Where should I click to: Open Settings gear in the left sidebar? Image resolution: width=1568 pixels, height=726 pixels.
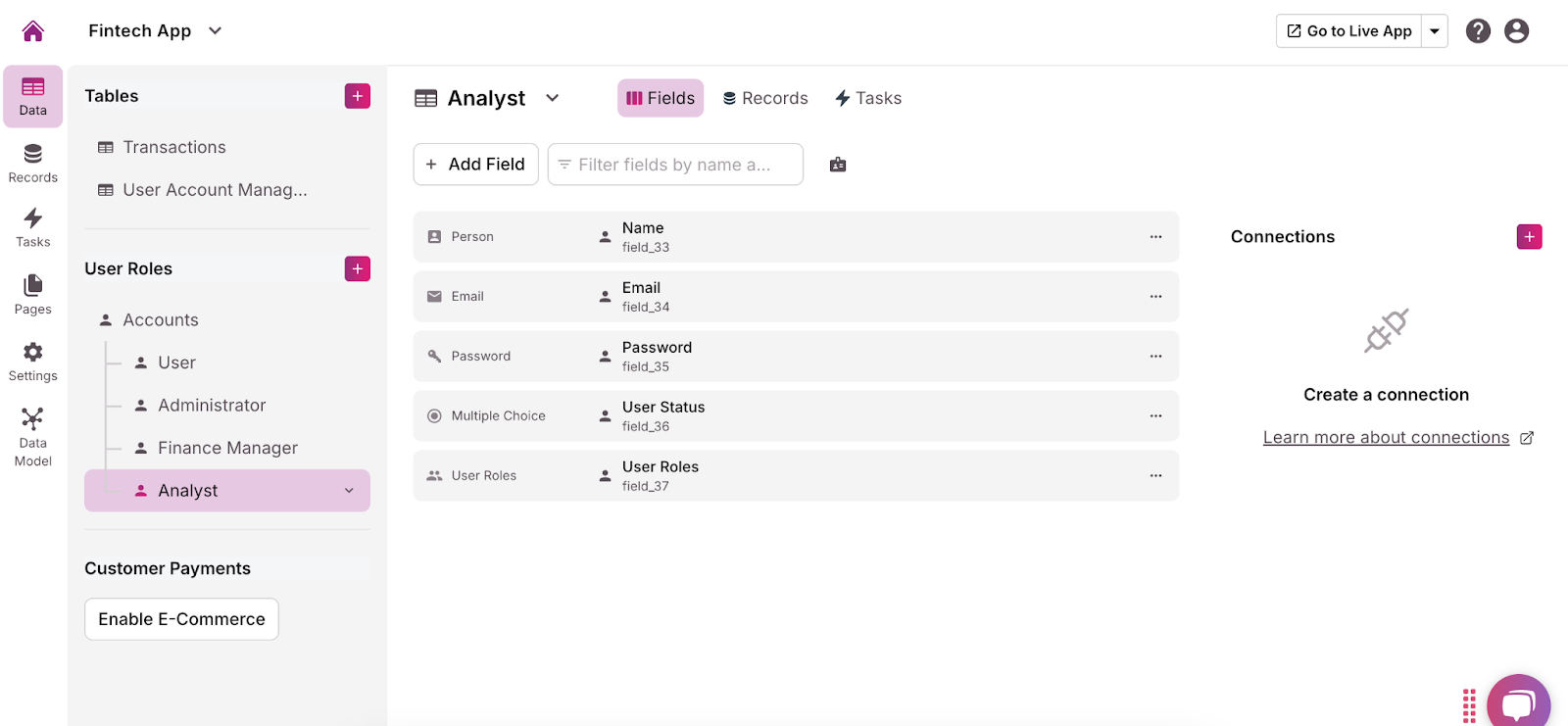click(32, 362)
